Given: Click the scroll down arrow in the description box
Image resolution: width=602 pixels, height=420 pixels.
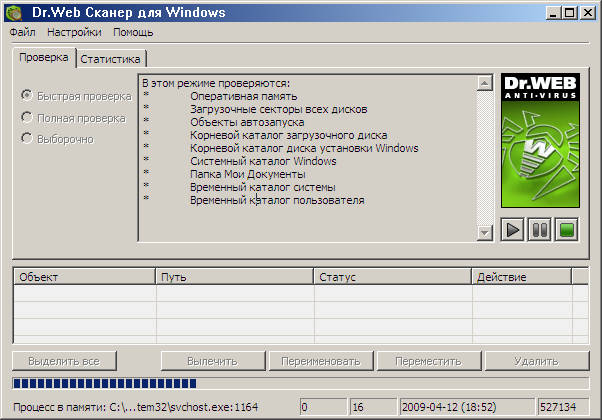Looking at the screenshot, I should (485, 233).
